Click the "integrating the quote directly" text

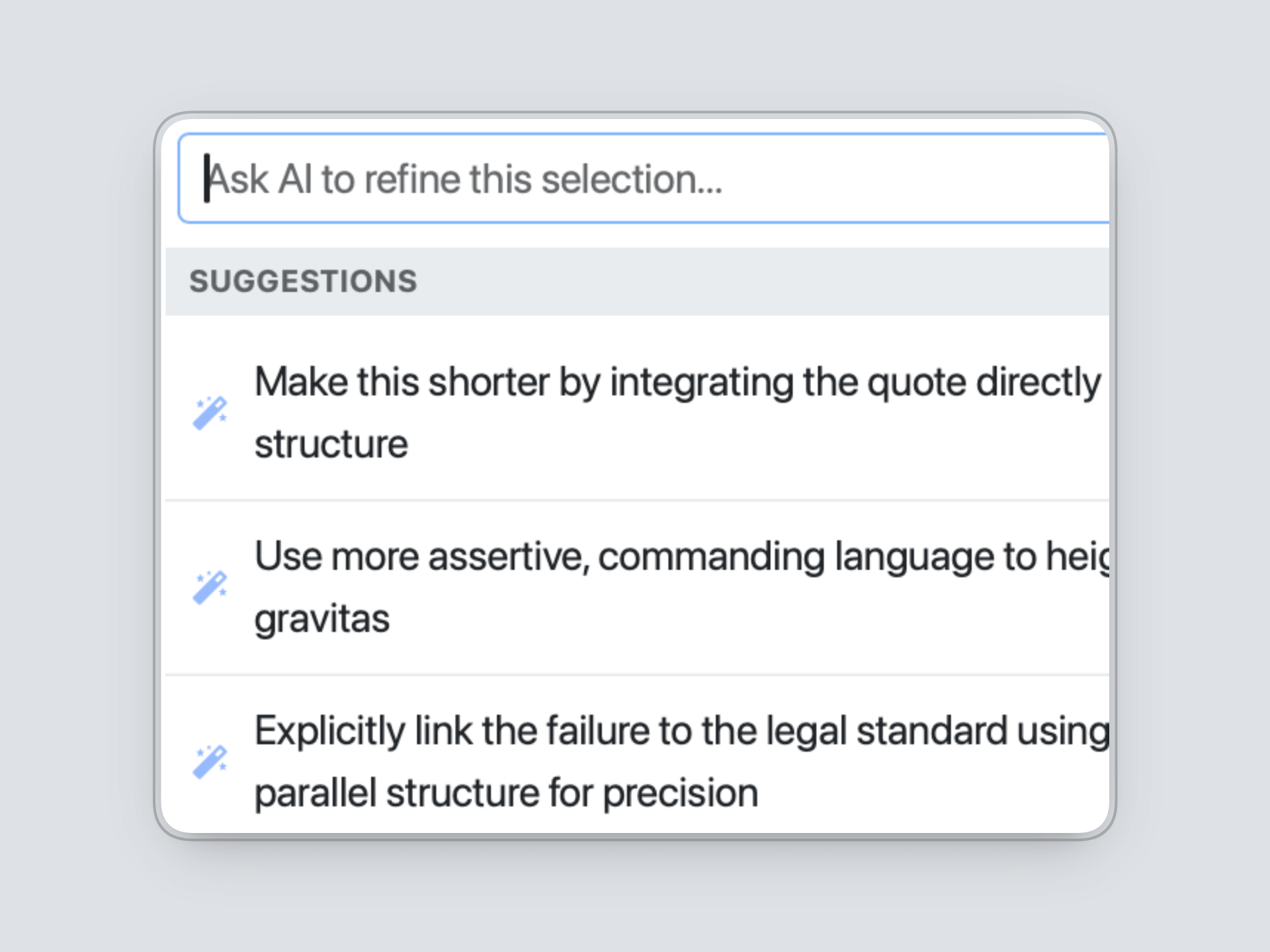point(855,382)
